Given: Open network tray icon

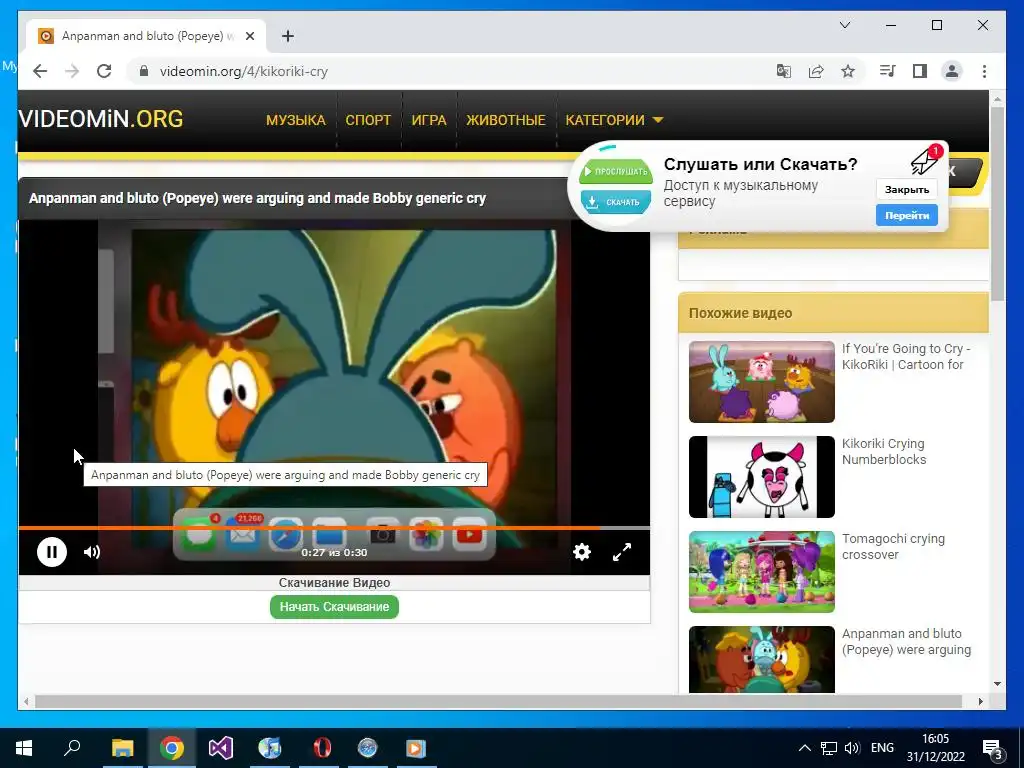Looking at the screenshot, I should pos(828,748).
